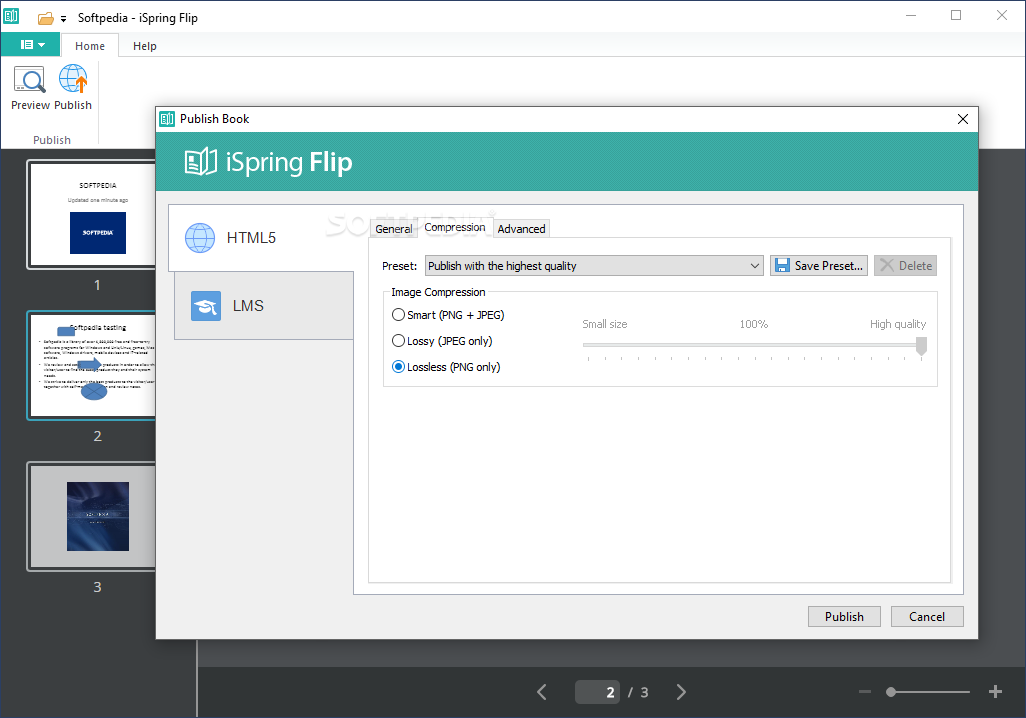Image resolution: width=1026 pixels, height=718 pixels.
Task: Click the LMS graduation cap icon
Action: click(x=206, y=306)
